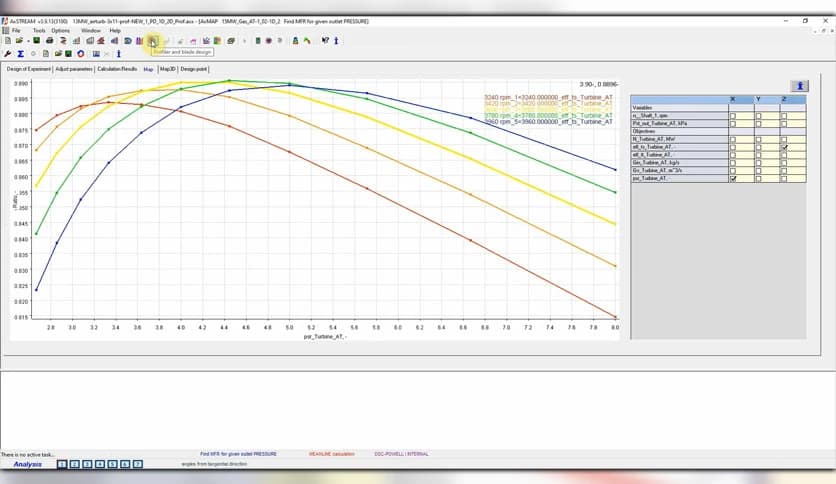Check Z for the Gv_Turbine_AT m^3/s row

(784, 171)
